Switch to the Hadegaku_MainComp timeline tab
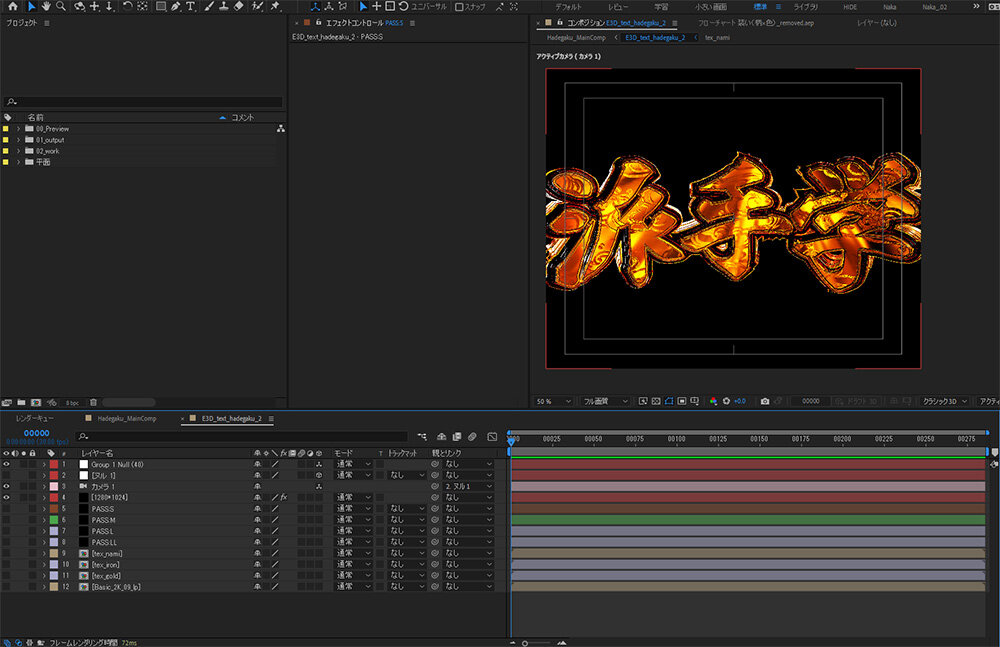 (x=125, y=418)
